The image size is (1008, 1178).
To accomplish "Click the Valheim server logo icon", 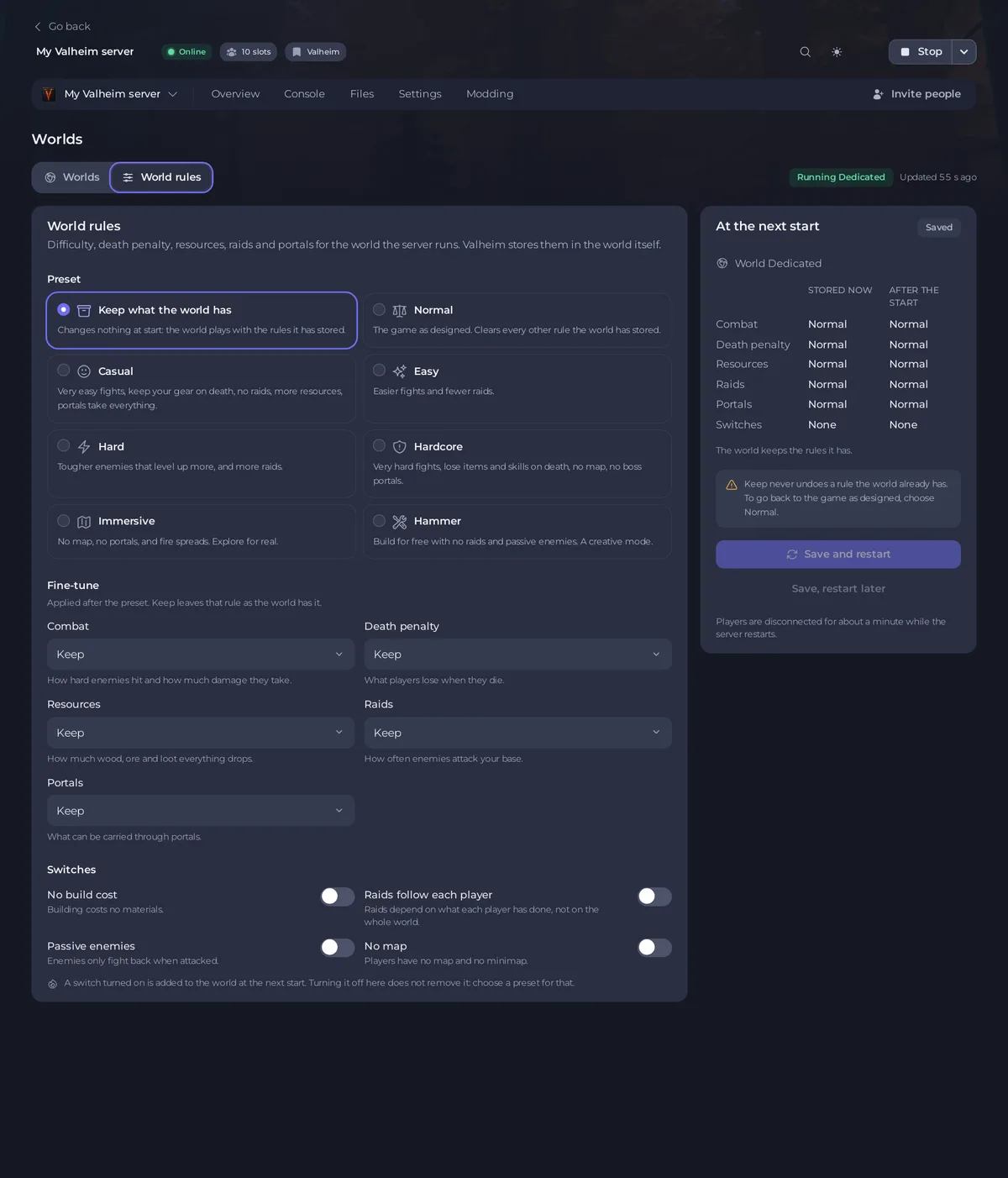I will point(49,94).
